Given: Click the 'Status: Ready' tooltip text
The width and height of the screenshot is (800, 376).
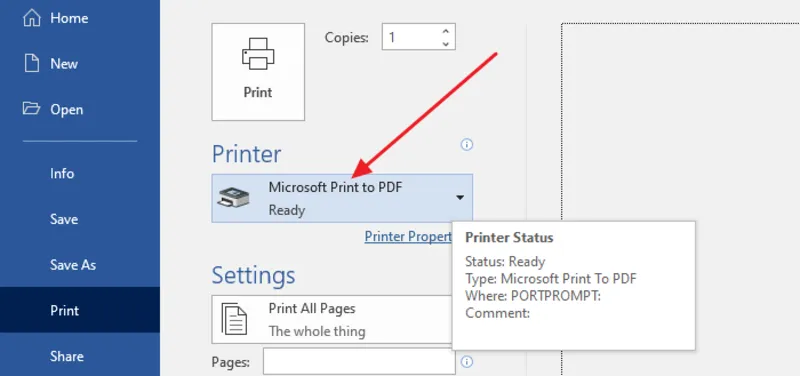Looking at the screenshot, I should pyautogui.click(x=505, y=262).
